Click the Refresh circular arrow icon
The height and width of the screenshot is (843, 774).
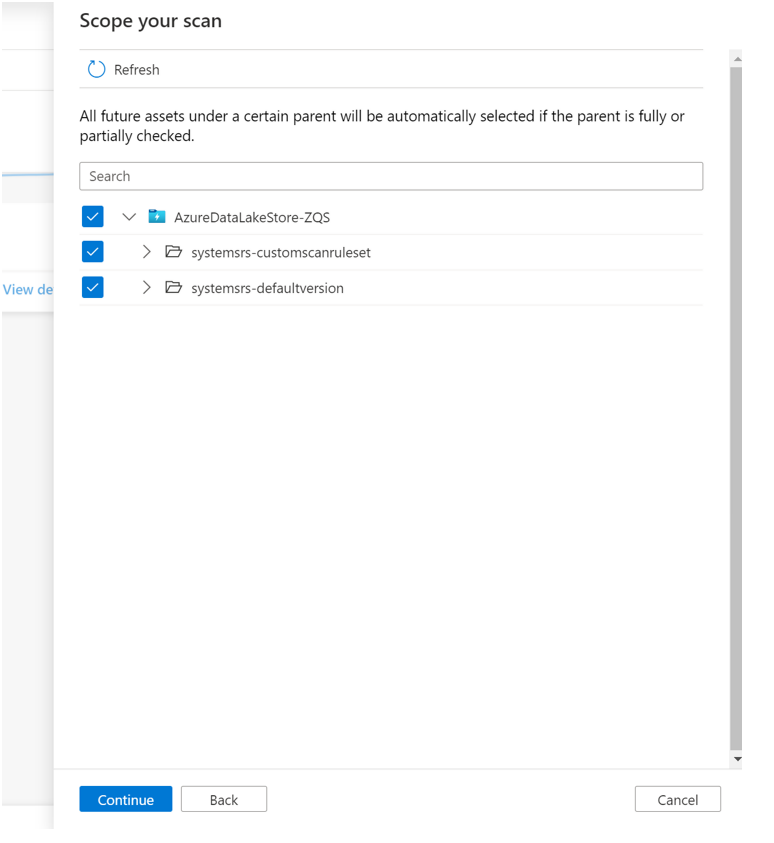click(96, 70)
